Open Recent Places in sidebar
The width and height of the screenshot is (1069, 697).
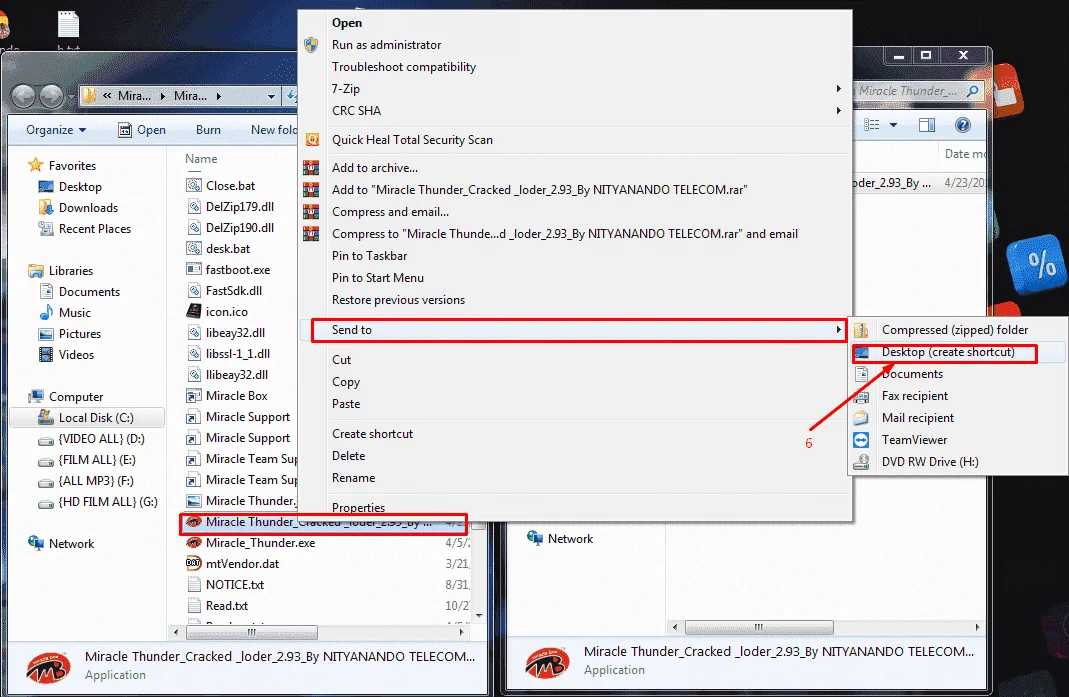[x=85, y=229]
